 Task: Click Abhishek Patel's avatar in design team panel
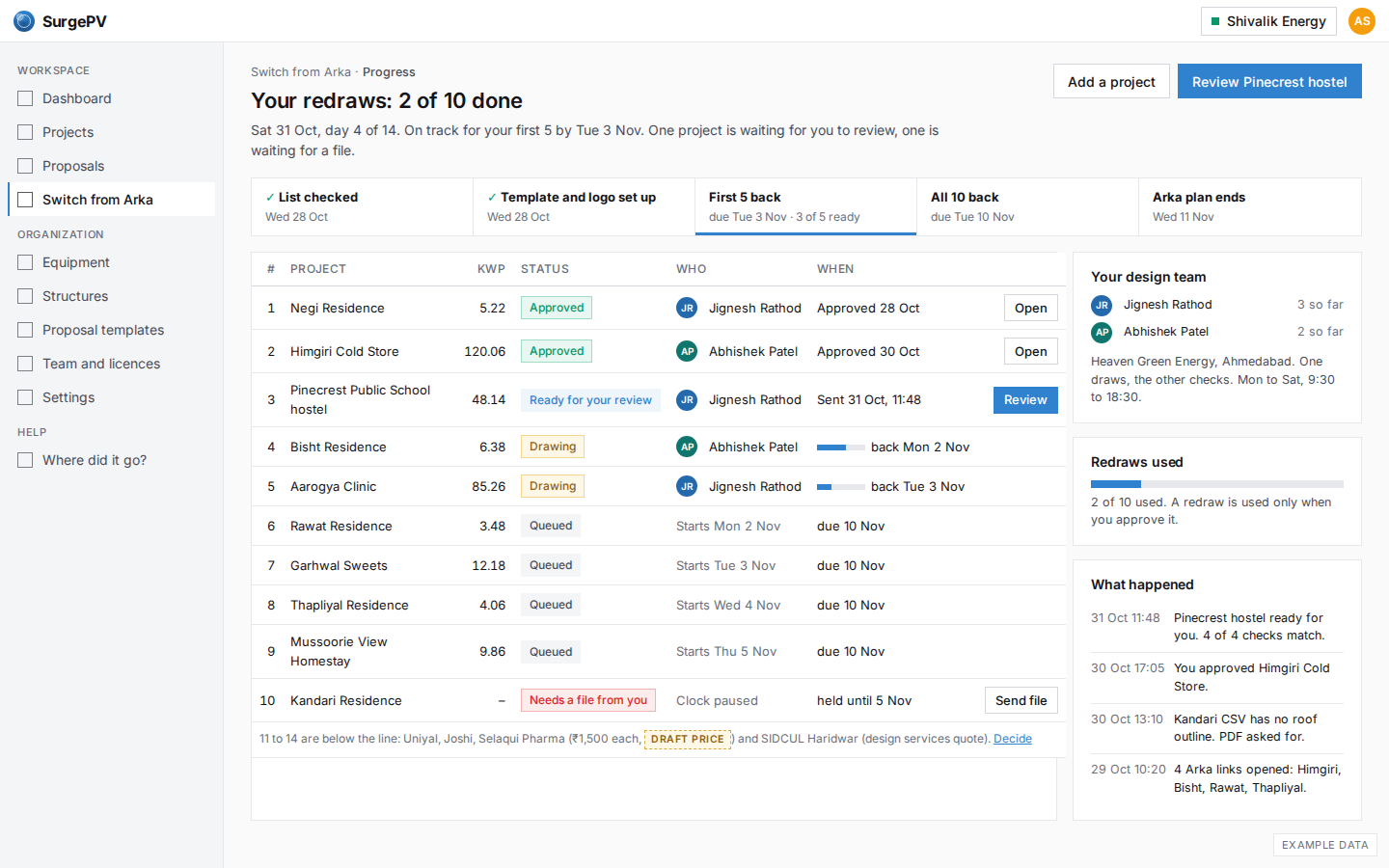(x=1102, y=332)
